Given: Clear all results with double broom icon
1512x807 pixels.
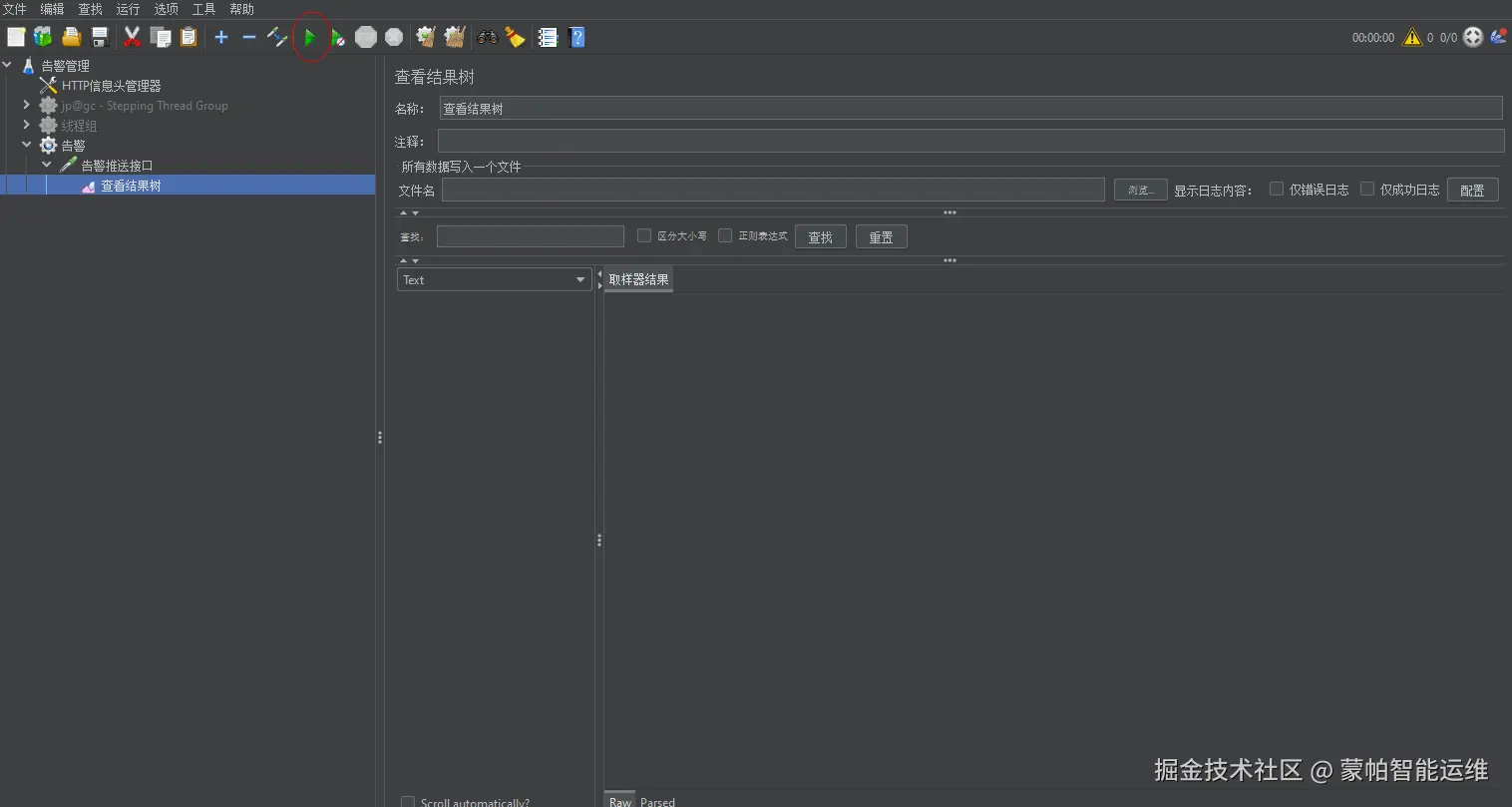Looking at the screenshot, I should (x=455, y=37).
